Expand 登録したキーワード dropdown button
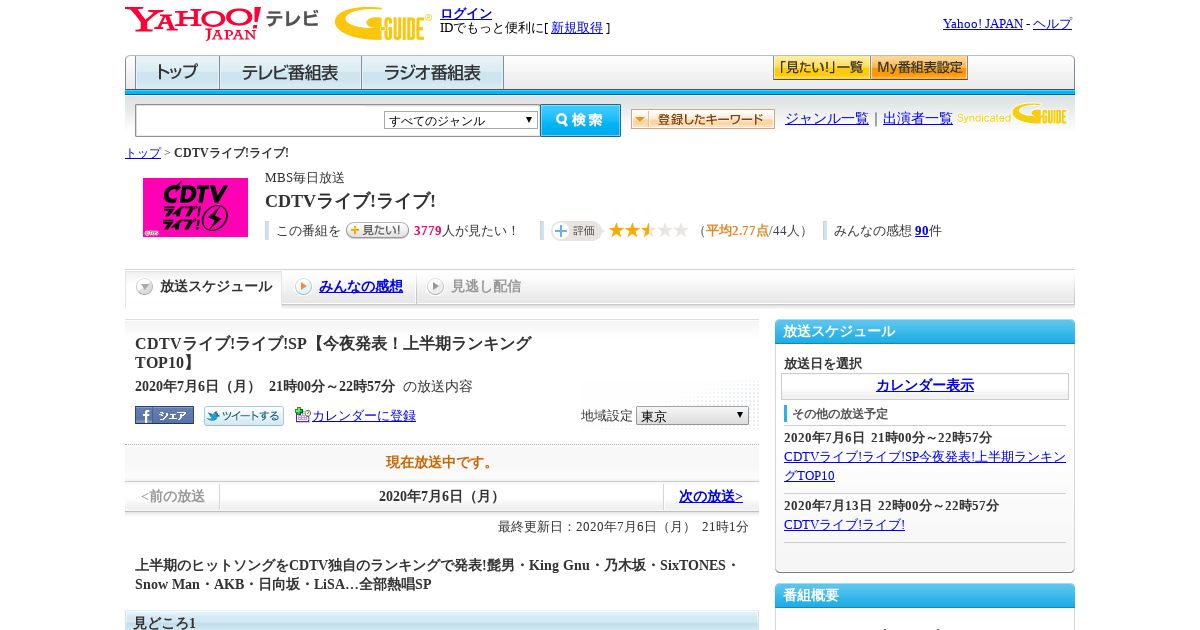This screenshot has height=630, width=1200. (x=703, y=119)
